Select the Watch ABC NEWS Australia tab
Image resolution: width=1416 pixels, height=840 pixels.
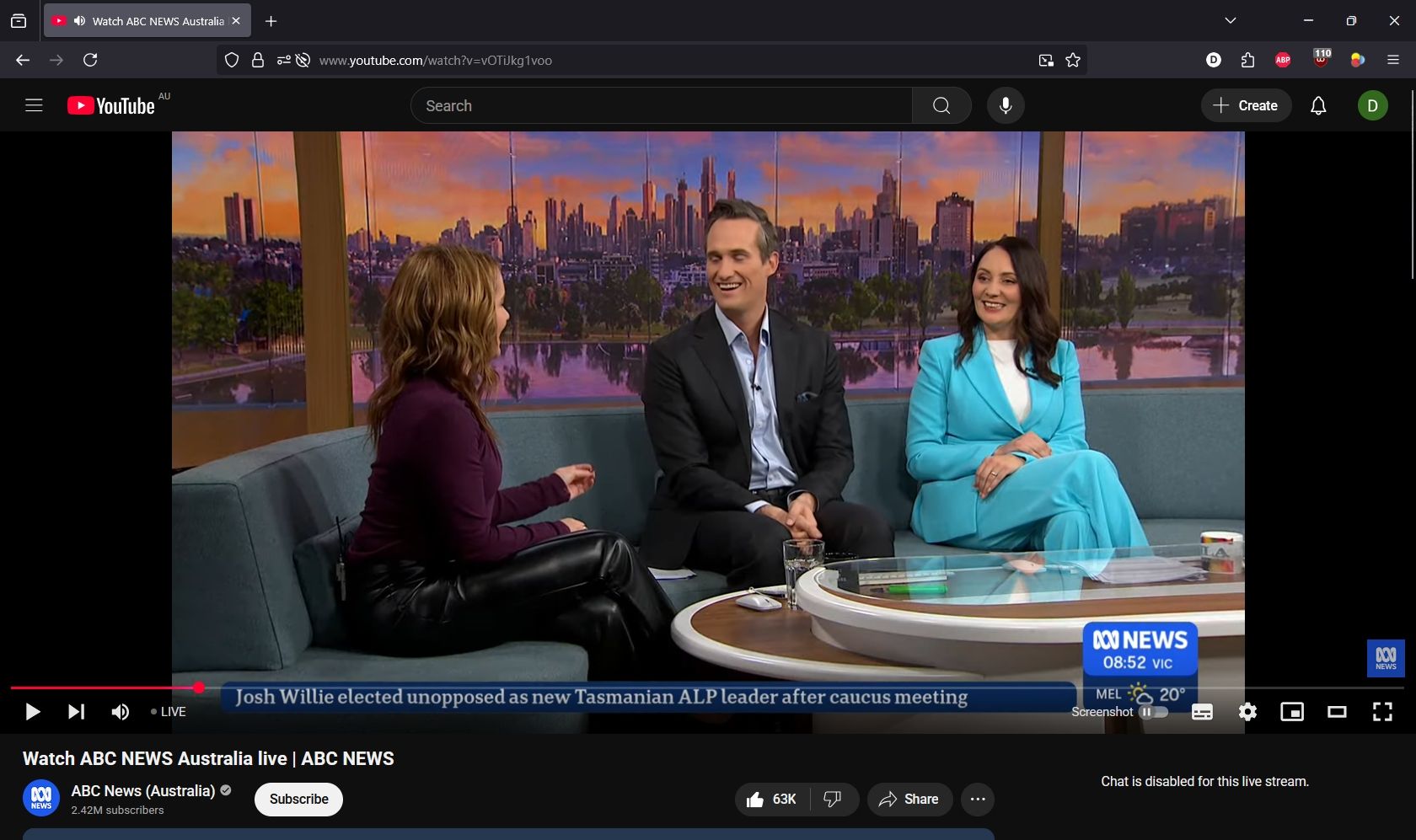pyautogui.click(x=147, y=21)
